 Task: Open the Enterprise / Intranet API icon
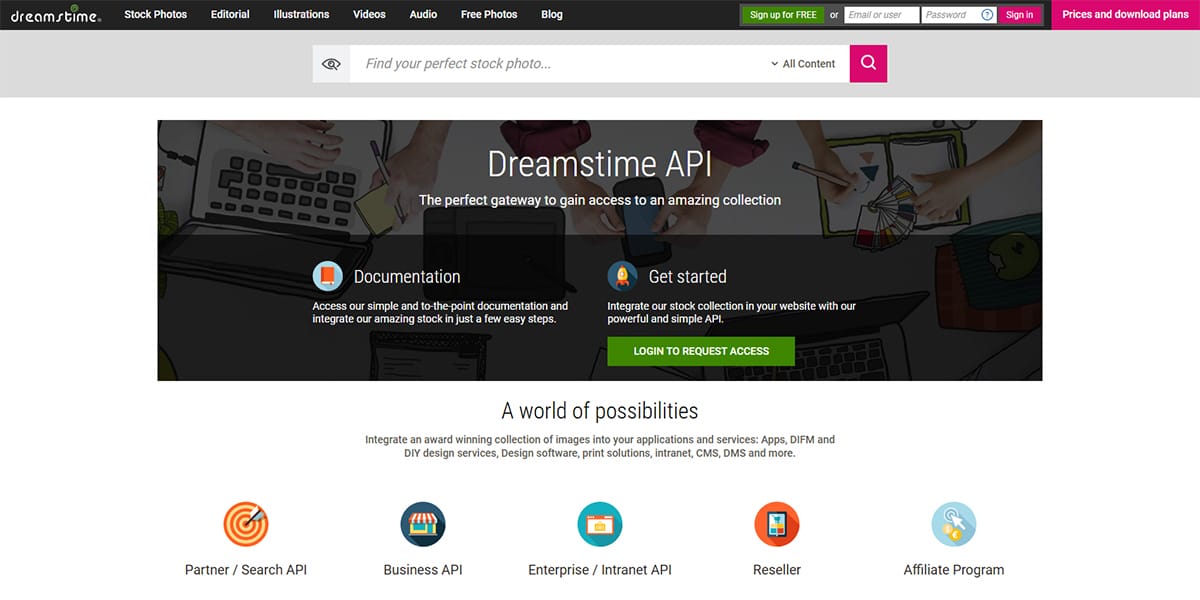tap(600, 524)
